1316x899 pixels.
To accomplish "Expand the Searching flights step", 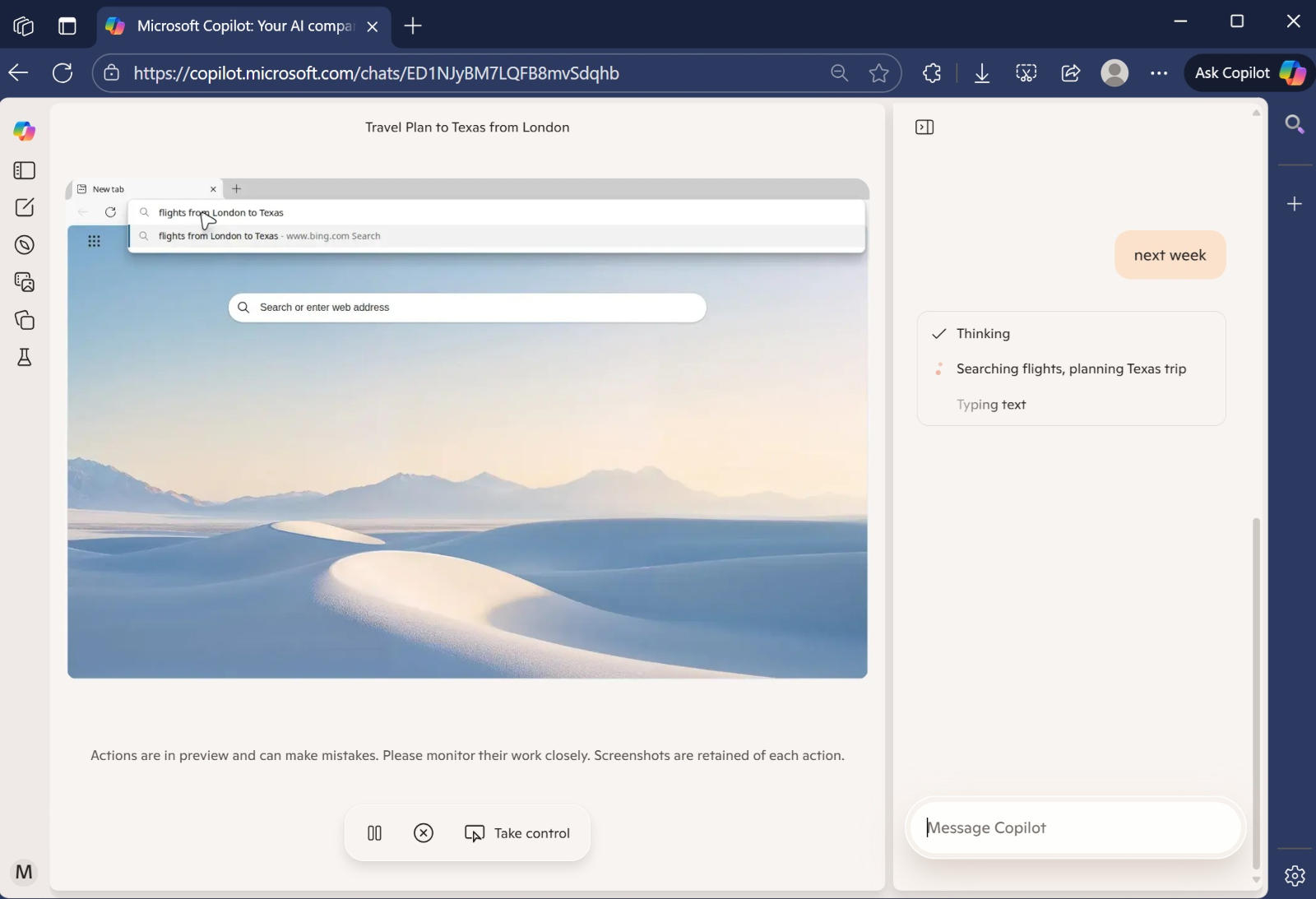I will [x=1070, y=369].
